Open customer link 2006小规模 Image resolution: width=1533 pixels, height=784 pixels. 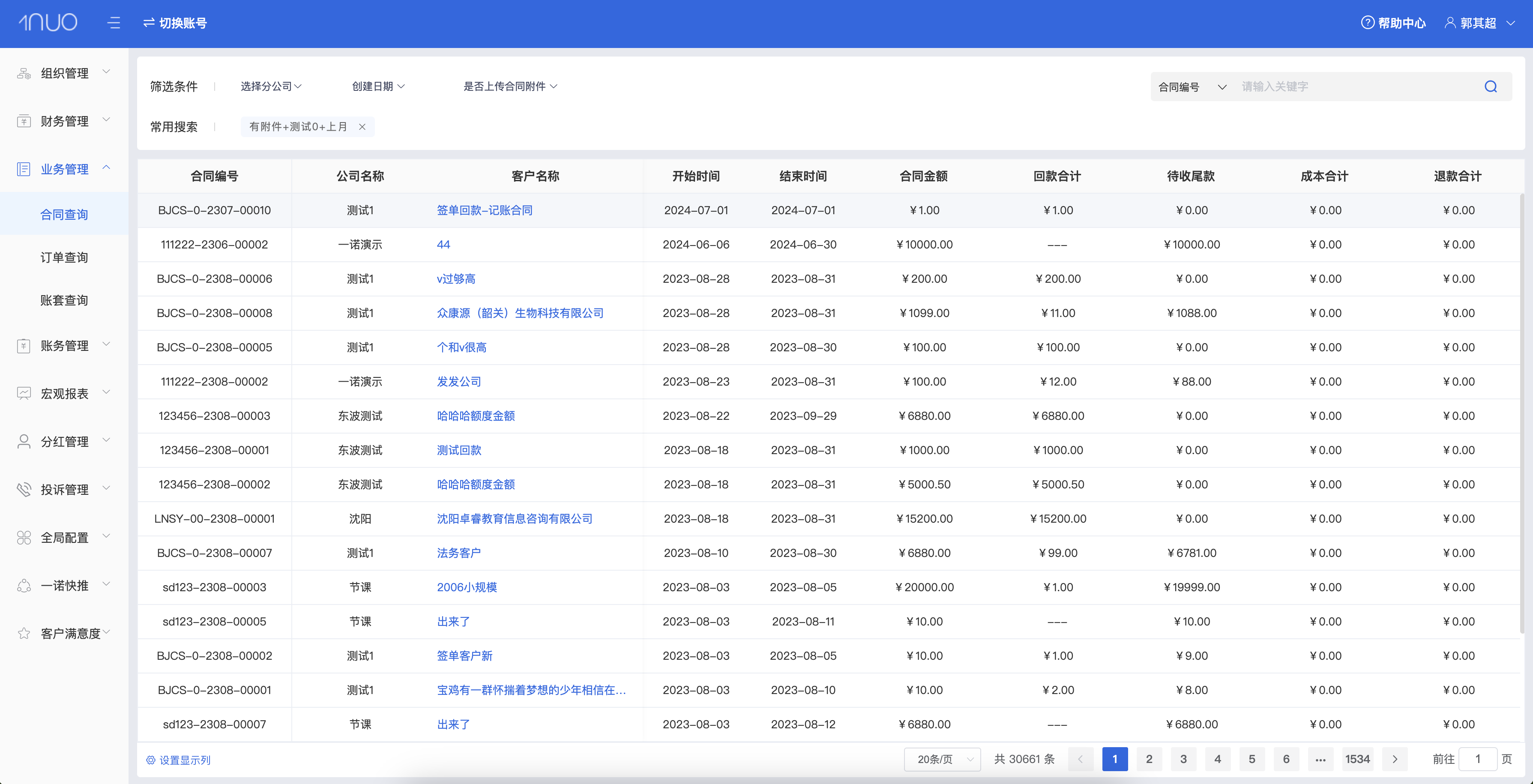pos(467,587)
